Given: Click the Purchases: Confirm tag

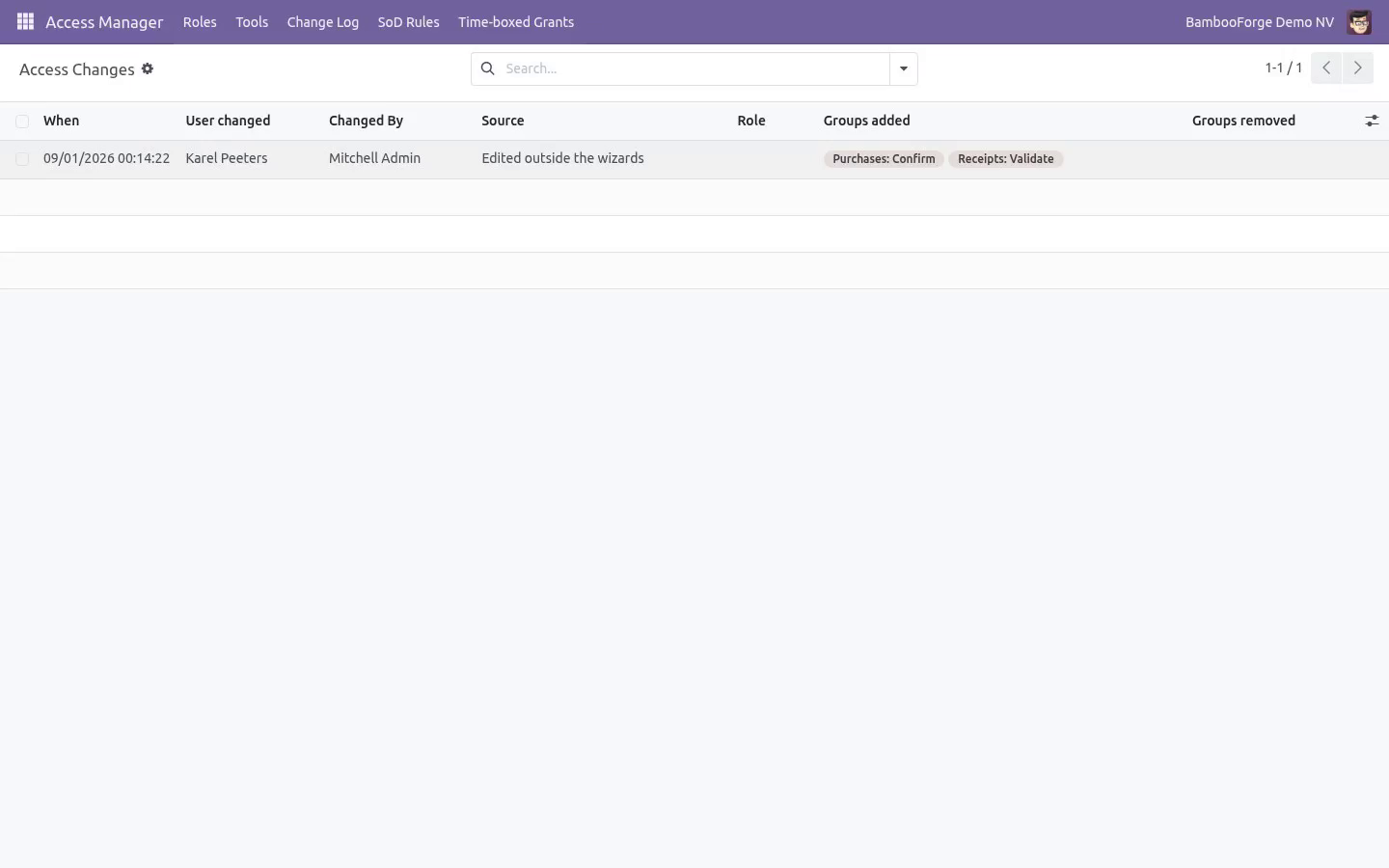Looking at the screenshot, I should (x=884, y=159).
